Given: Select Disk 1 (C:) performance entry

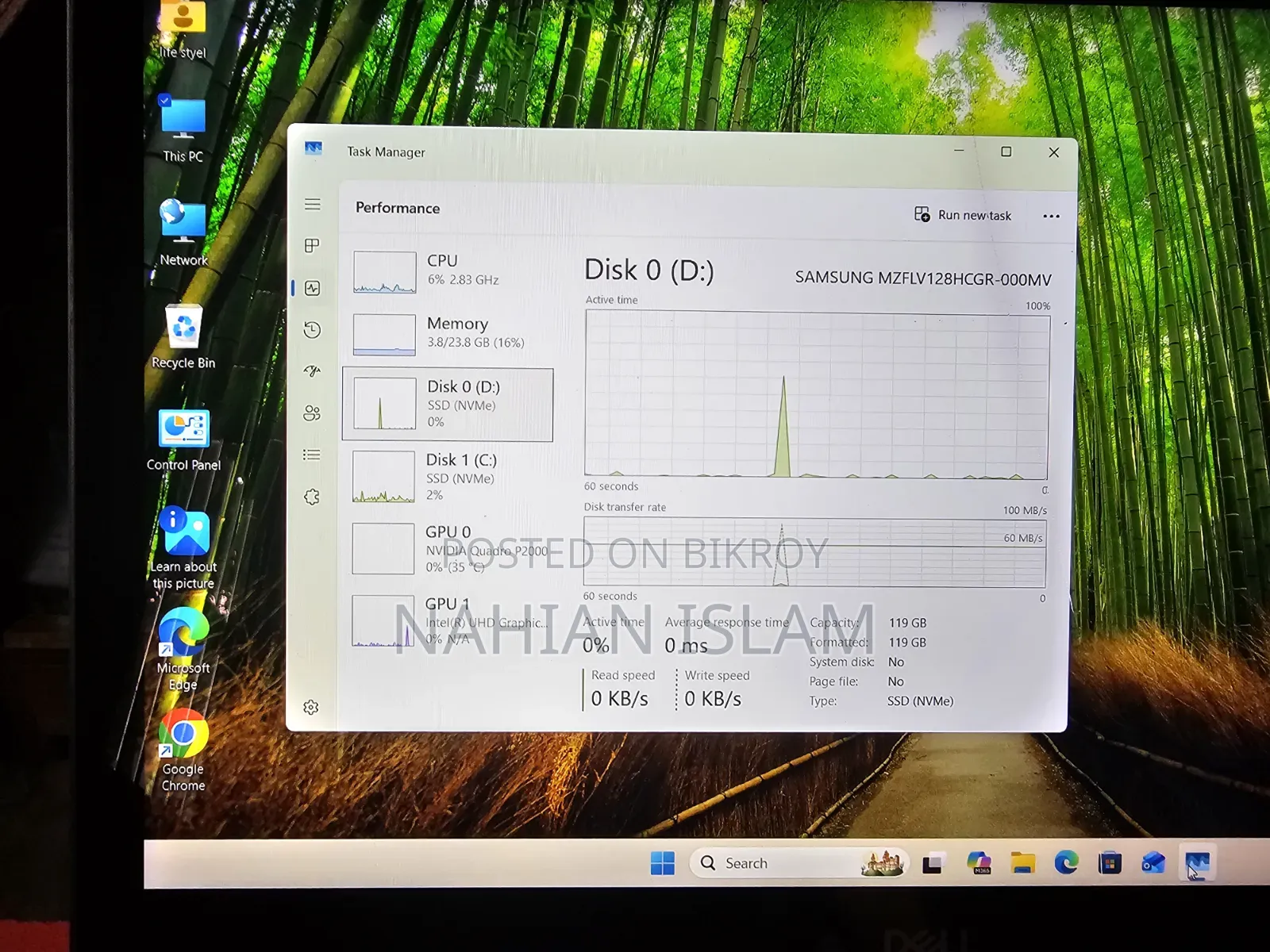Looking at the screenshot, I should 448,477.
